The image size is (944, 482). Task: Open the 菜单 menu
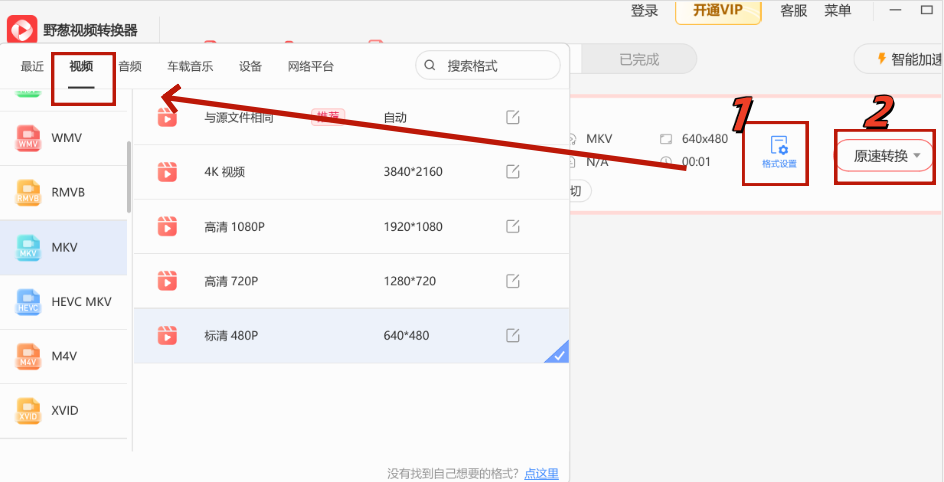[x=837, y=10]
